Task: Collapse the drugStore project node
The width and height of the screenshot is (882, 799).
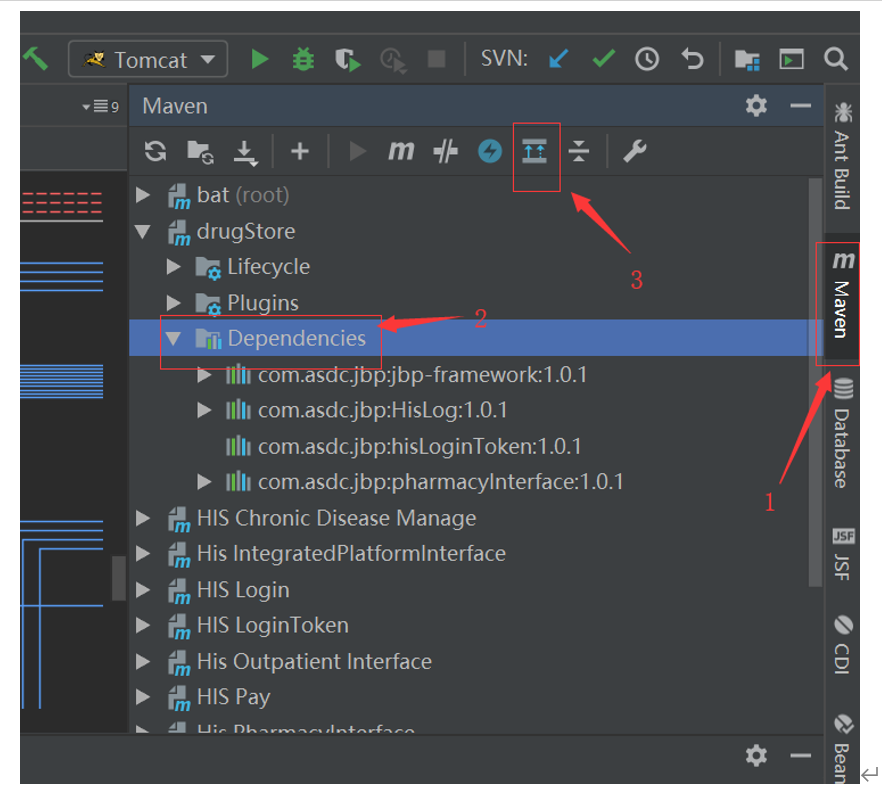Action: [x=143, y=231]
